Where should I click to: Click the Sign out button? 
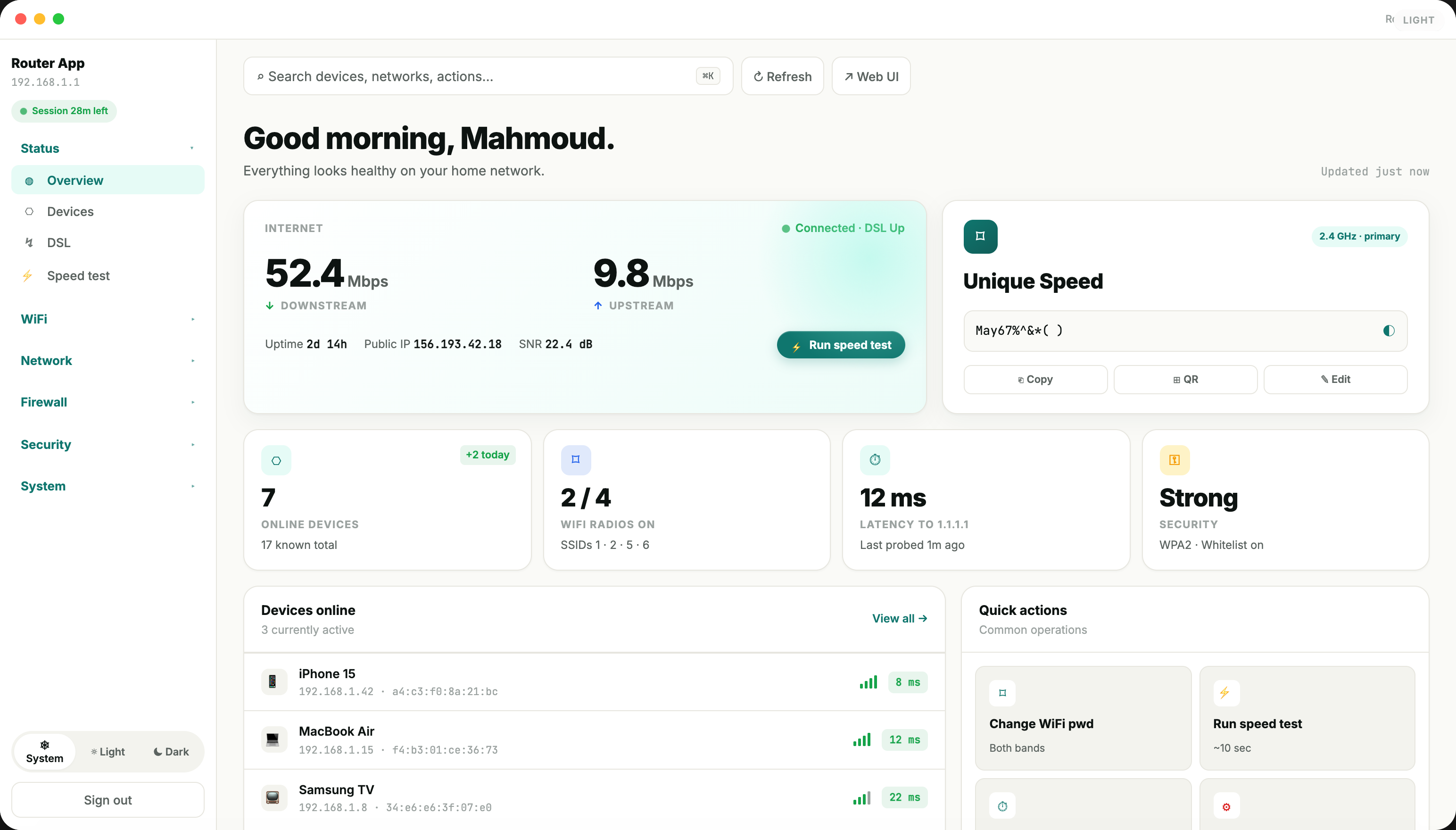(x=108, y=800)
